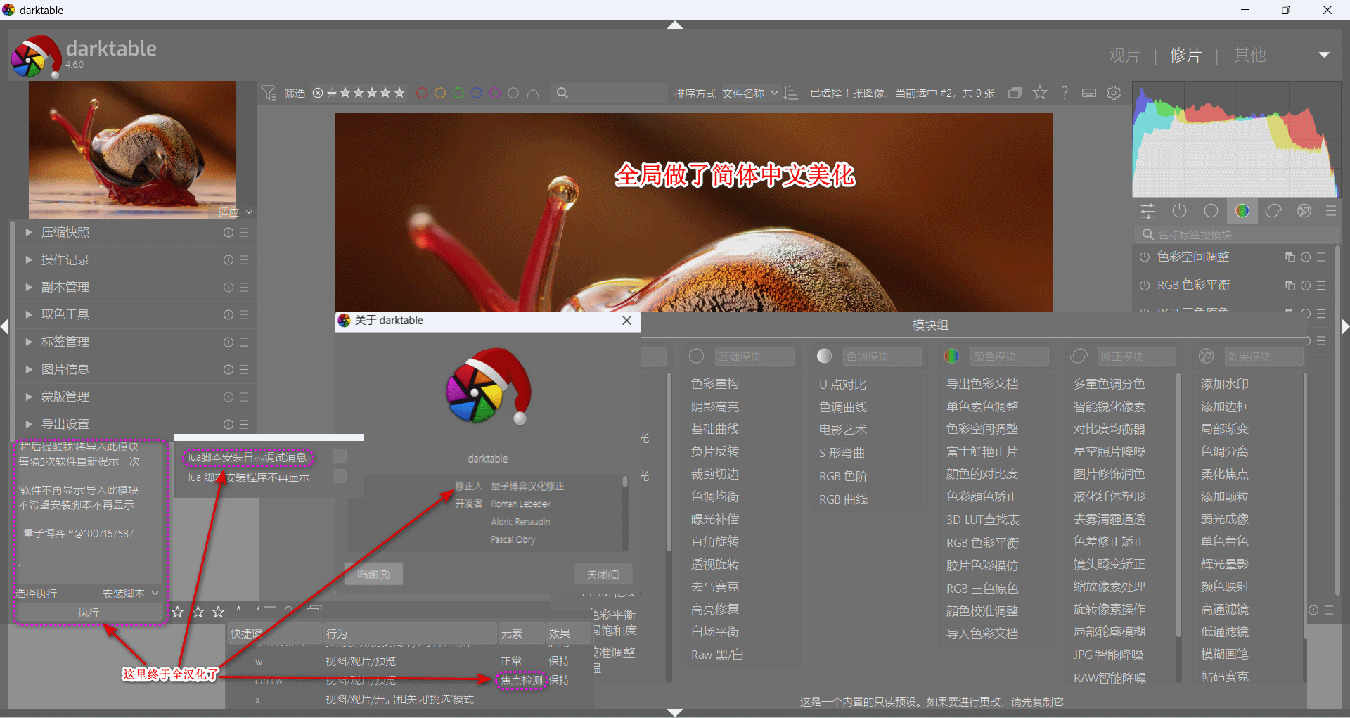Open module presets hamburger menu icon

coord(1331,211)
